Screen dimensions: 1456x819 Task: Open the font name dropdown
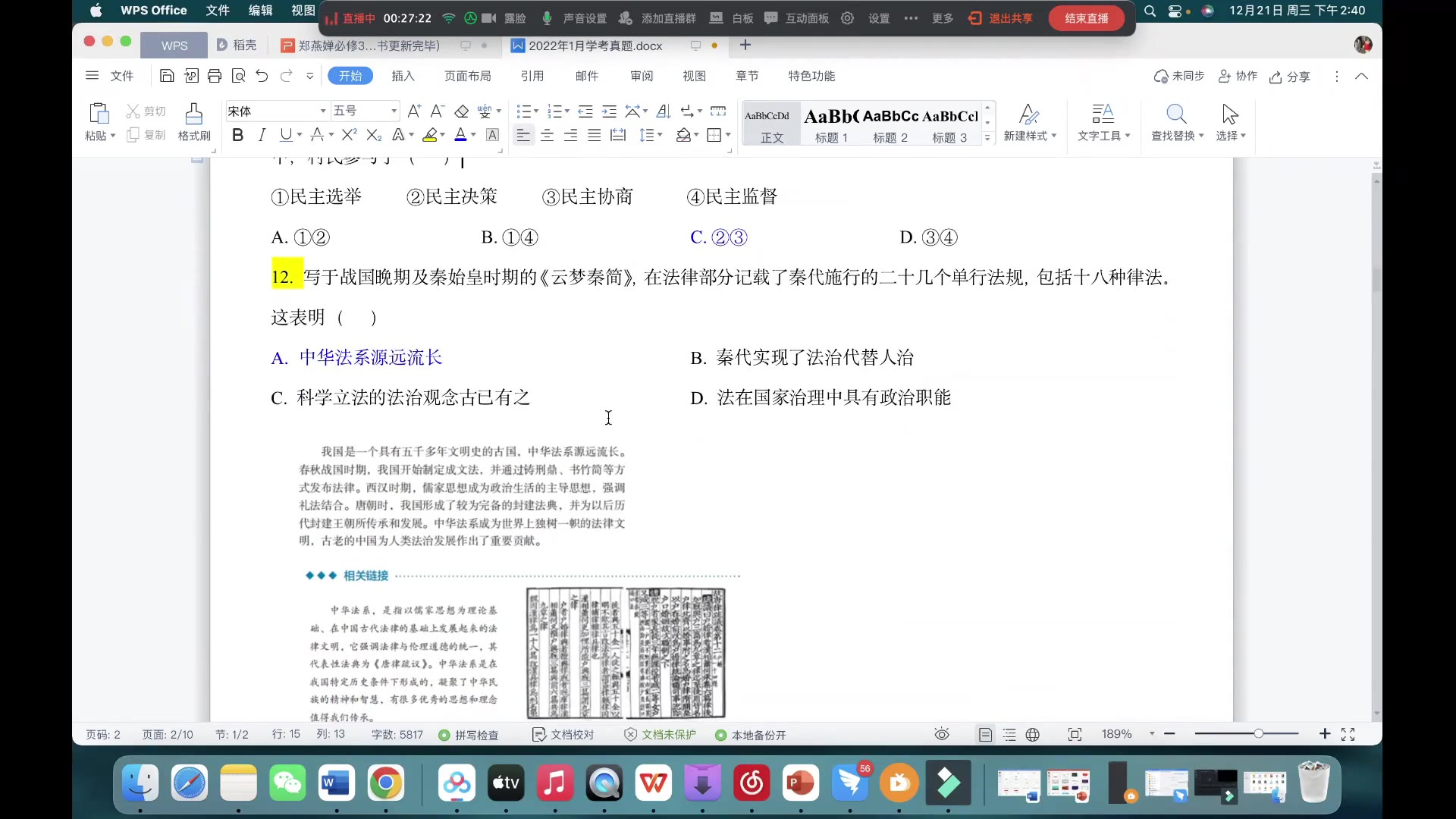(x=323, y=111)
